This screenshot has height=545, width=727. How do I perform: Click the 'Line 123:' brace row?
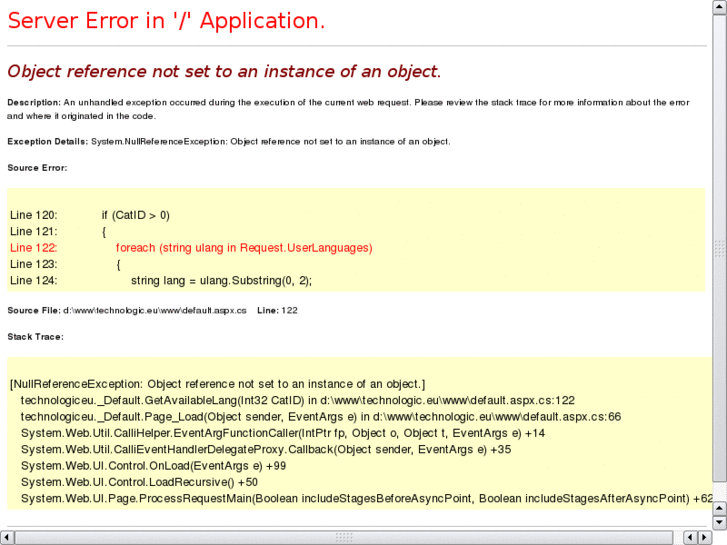click(x=65, y=264)
